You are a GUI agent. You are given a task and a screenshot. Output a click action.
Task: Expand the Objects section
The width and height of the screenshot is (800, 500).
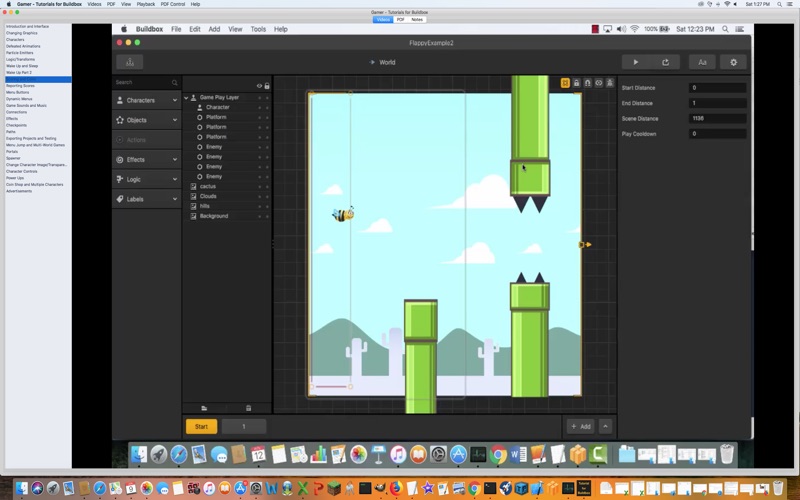[146, 120]
